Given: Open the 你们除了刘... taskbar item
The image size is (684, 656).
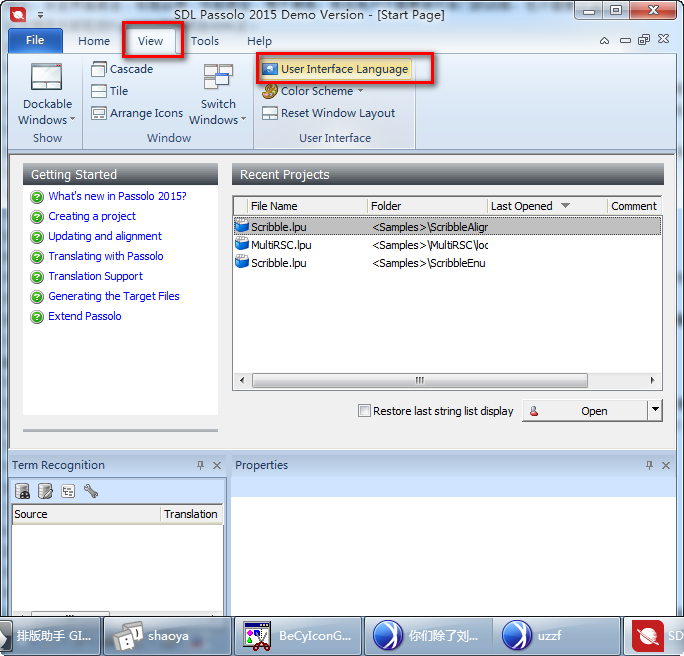Looking at the screenshot, I should (x=429, y=636).
